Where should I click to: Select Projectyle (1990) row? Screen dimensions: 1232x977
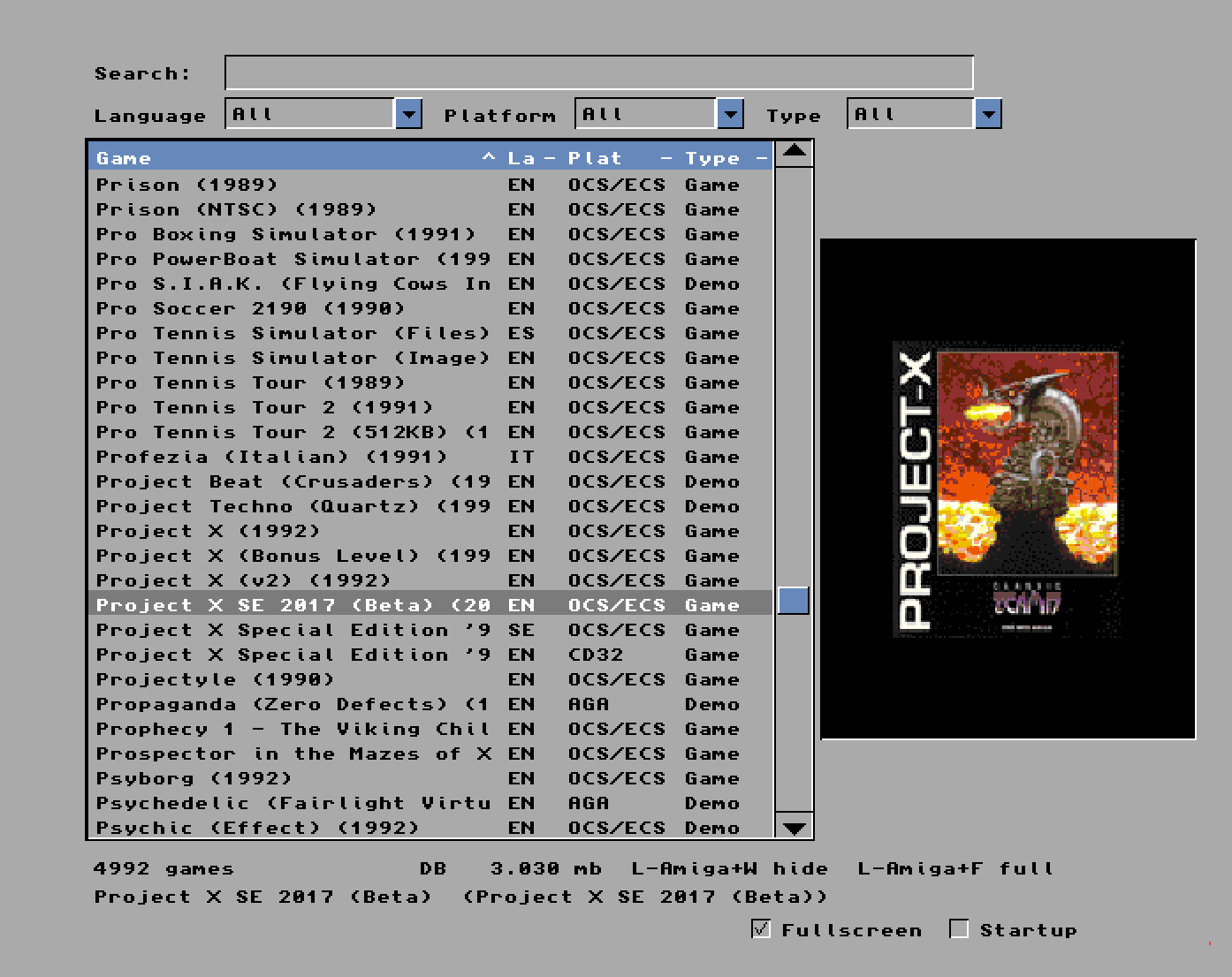(430, 679)
